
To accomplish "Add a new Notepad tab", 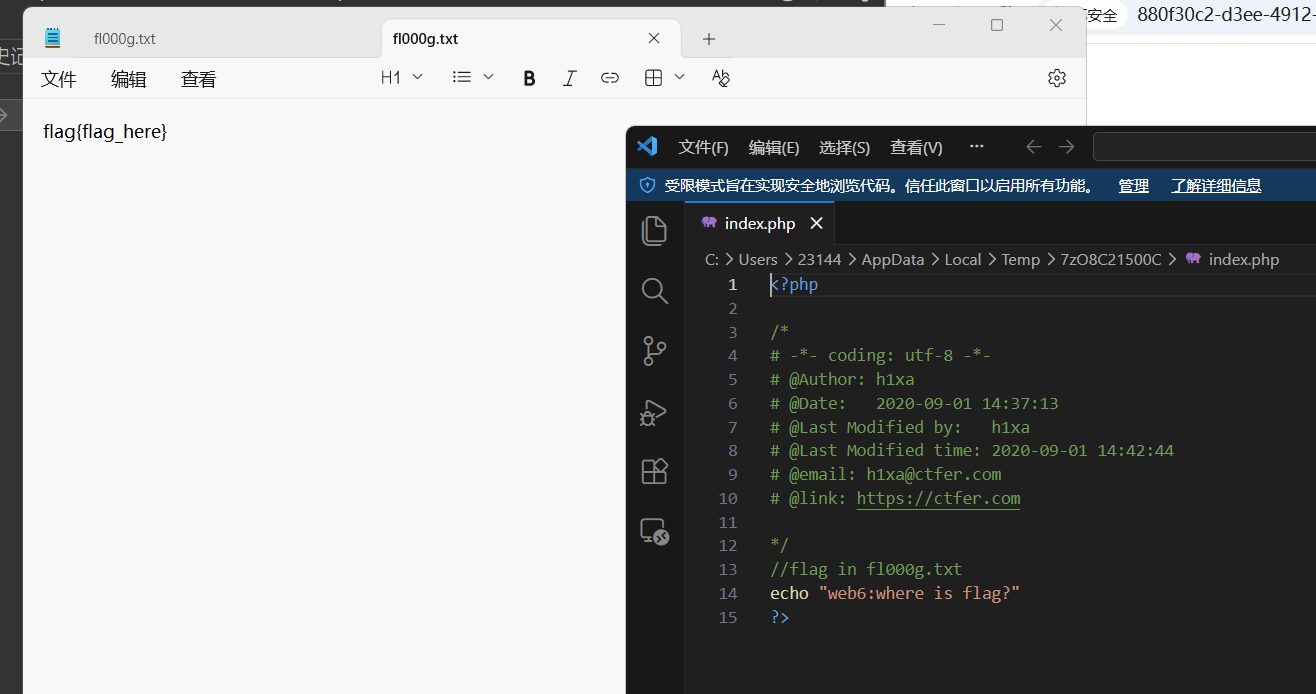I will (709, 39).
